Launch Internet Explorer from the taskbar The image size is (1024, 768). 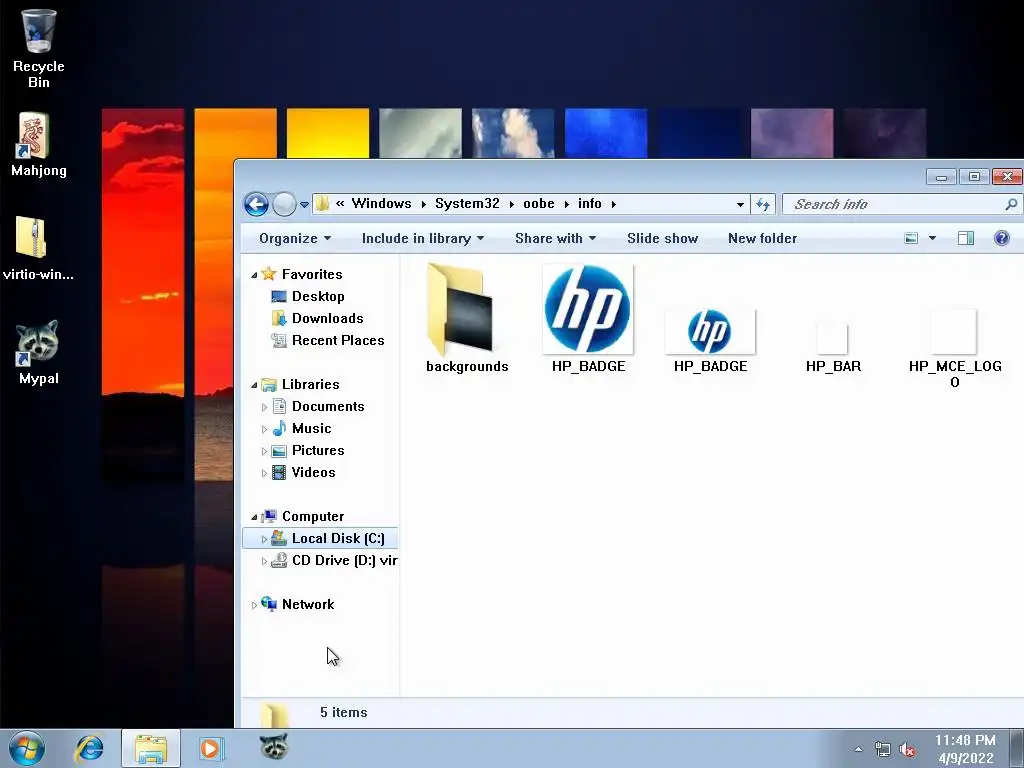[x=89, y=748]
